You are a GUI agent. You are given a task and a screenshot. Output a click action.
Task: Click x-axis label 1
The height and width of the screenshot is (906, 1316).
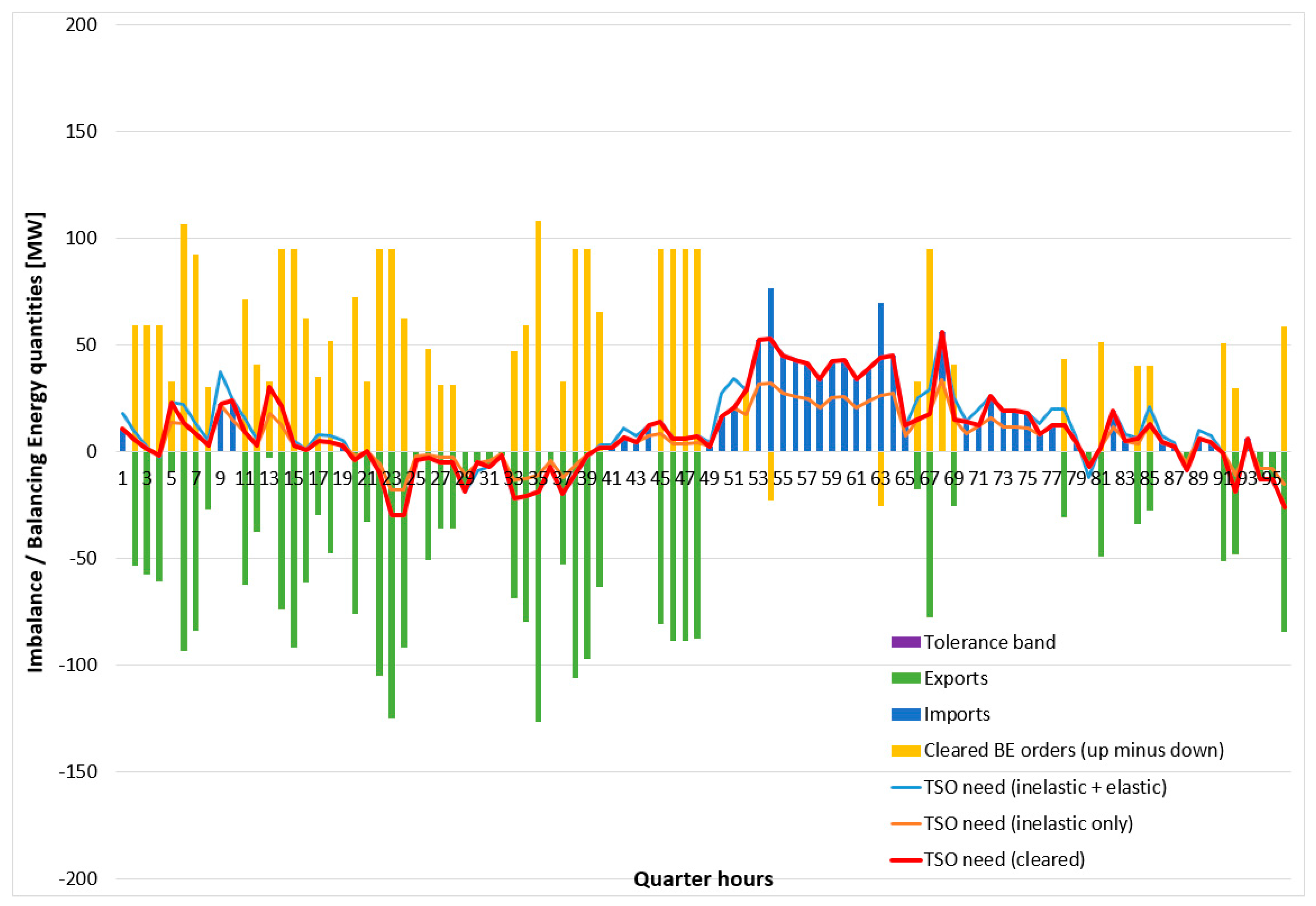(x=122, y=478)
